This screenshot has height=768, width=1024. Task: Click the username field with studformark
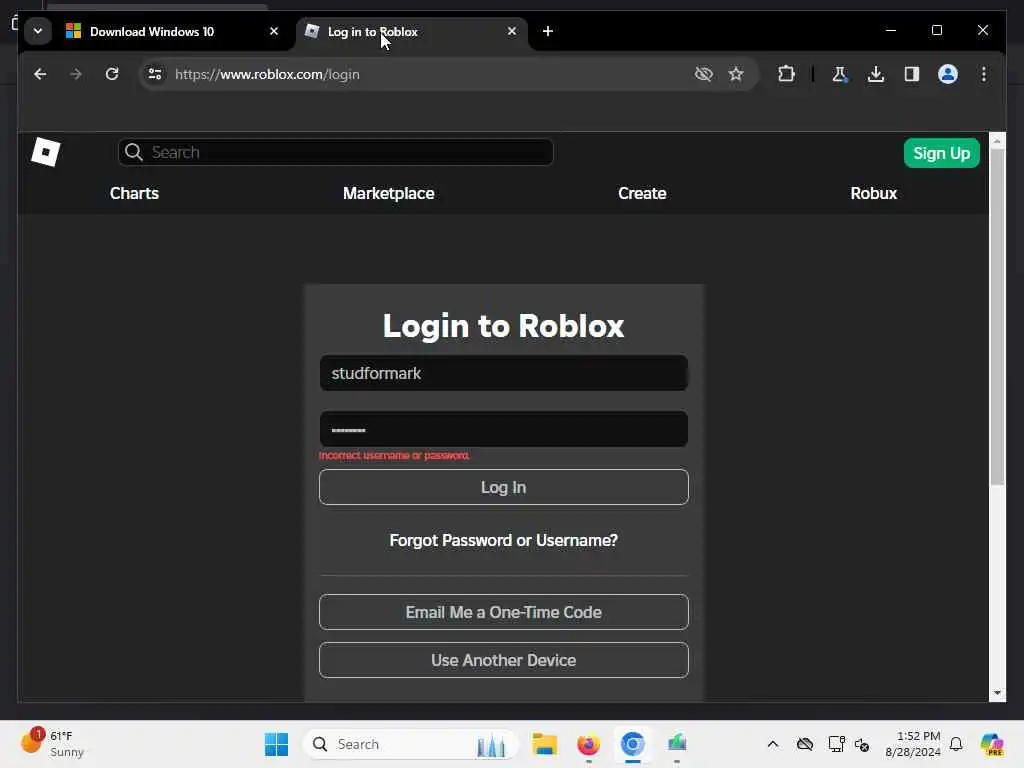pos(504,373)
